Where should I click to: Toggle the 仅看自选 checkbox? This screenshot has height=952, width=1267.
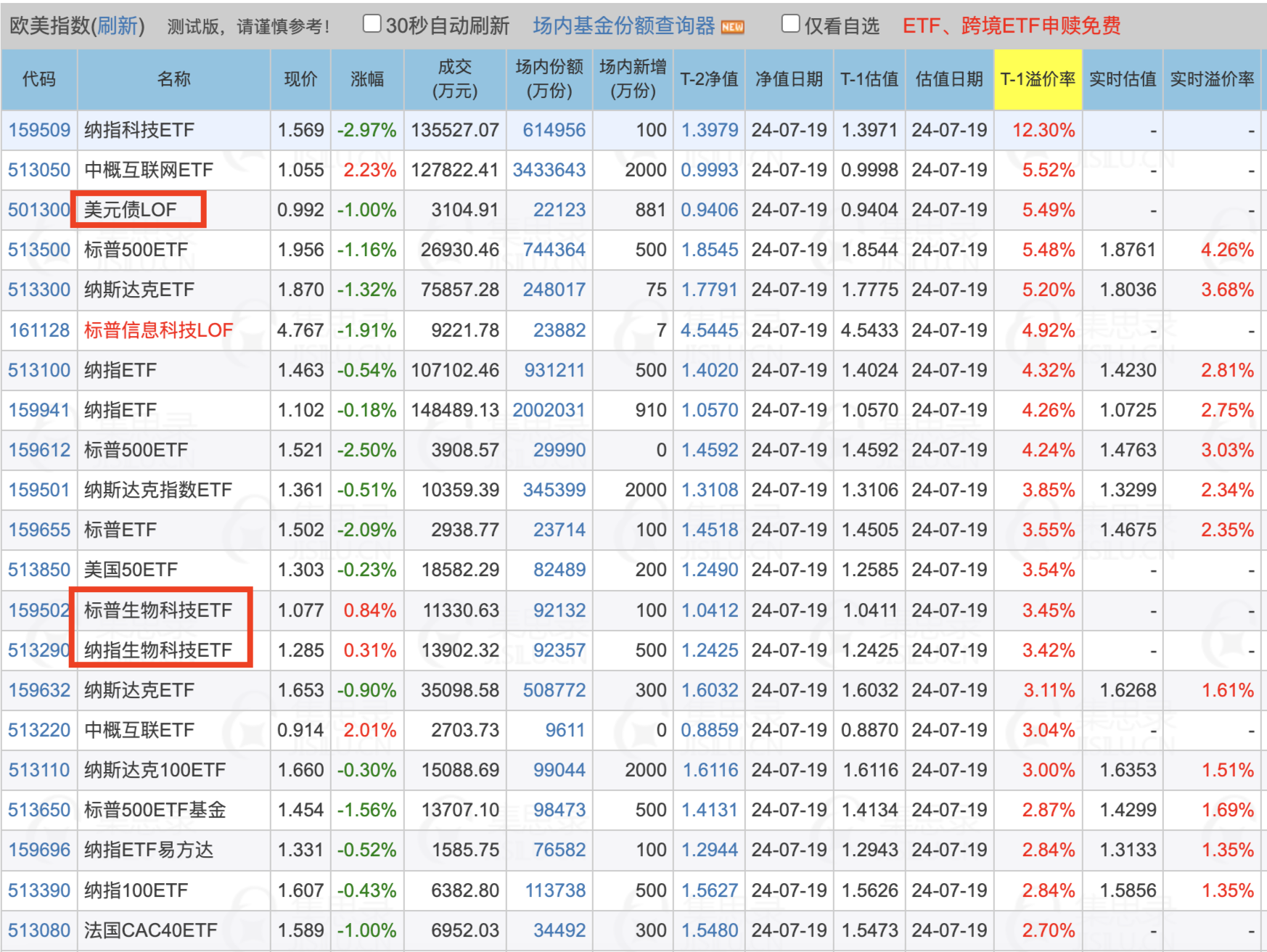[790, 24]
